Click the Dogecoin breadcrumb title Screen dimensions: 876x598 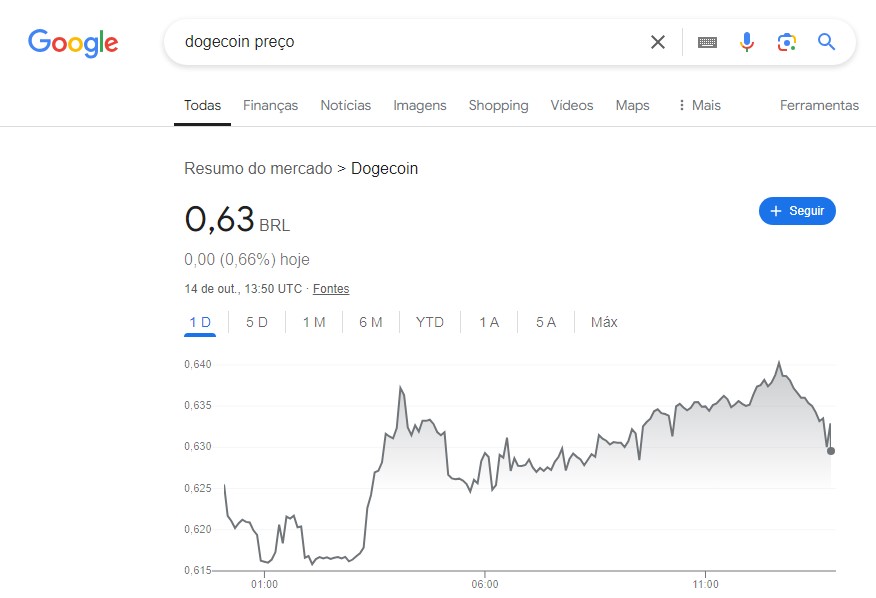(x=384, y=168)
